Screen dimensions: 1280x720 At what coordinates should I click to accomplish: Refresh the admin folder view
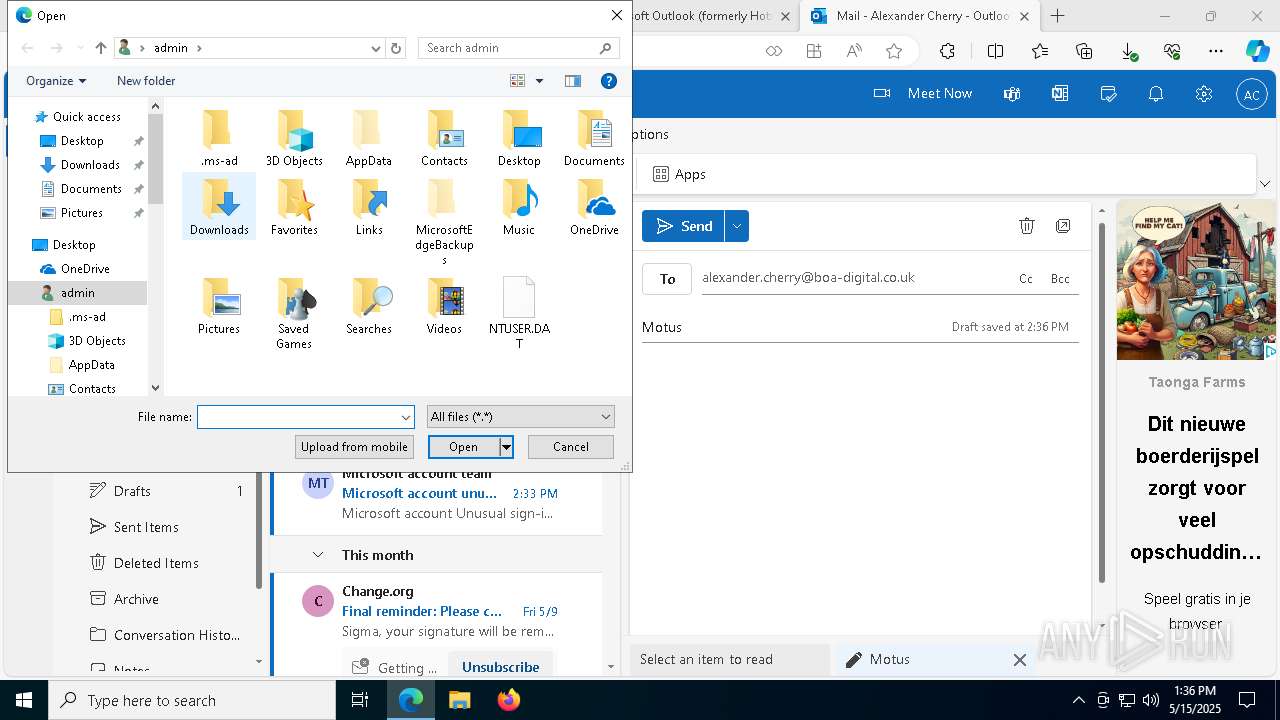tap(396, 48)
